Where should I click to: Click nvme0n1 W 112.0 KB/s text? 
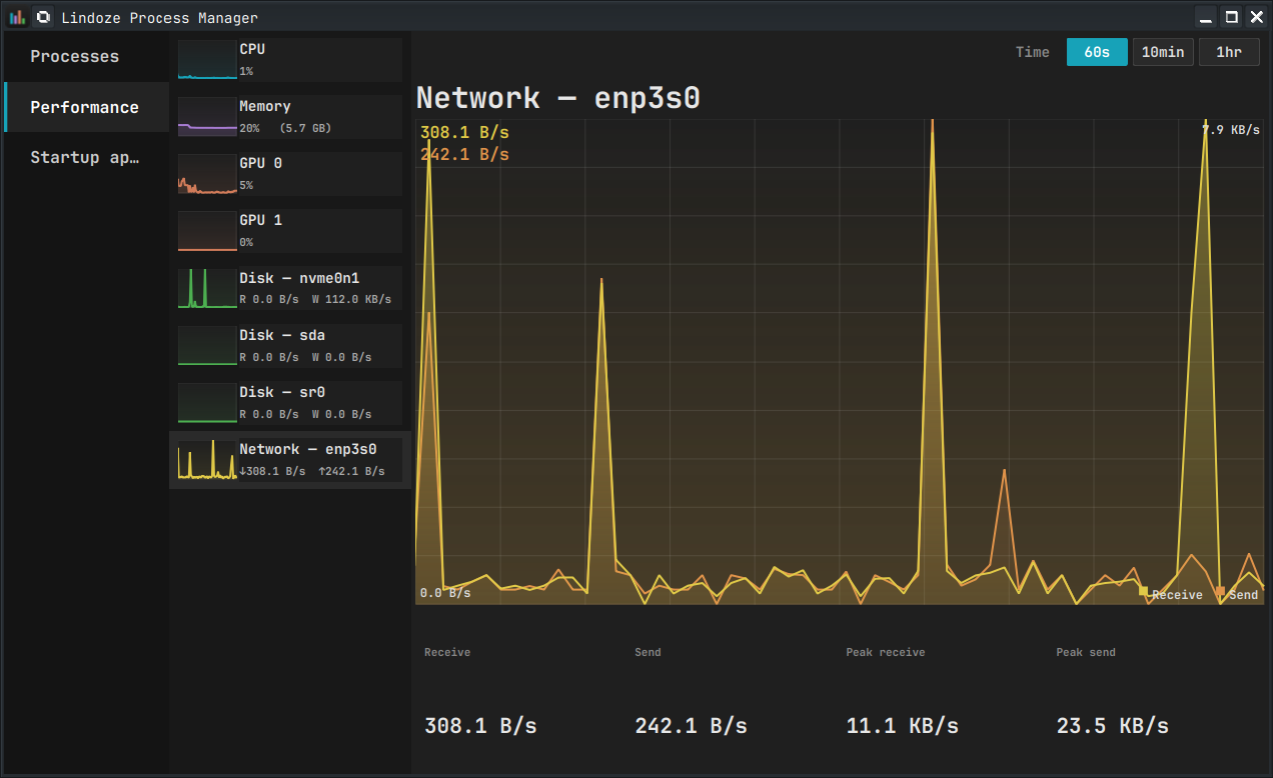(x=351, y=299)
